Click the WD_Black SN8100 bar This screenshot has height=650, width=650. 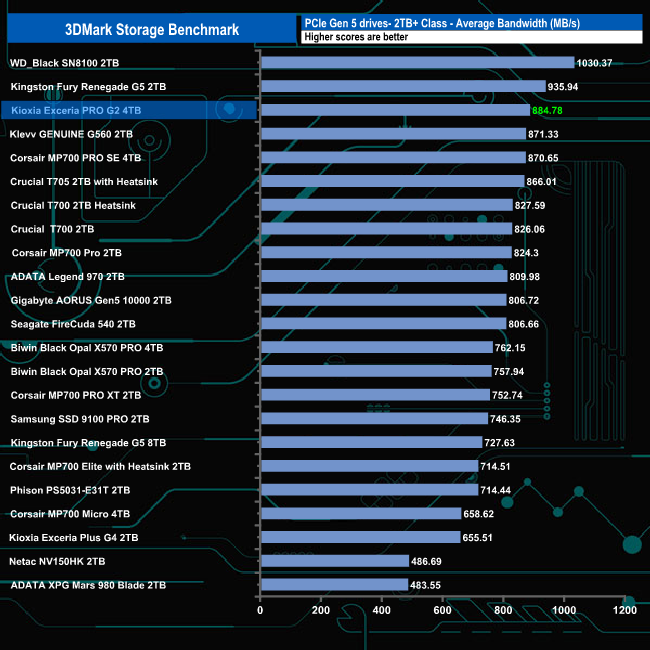[x=418, y=63]
